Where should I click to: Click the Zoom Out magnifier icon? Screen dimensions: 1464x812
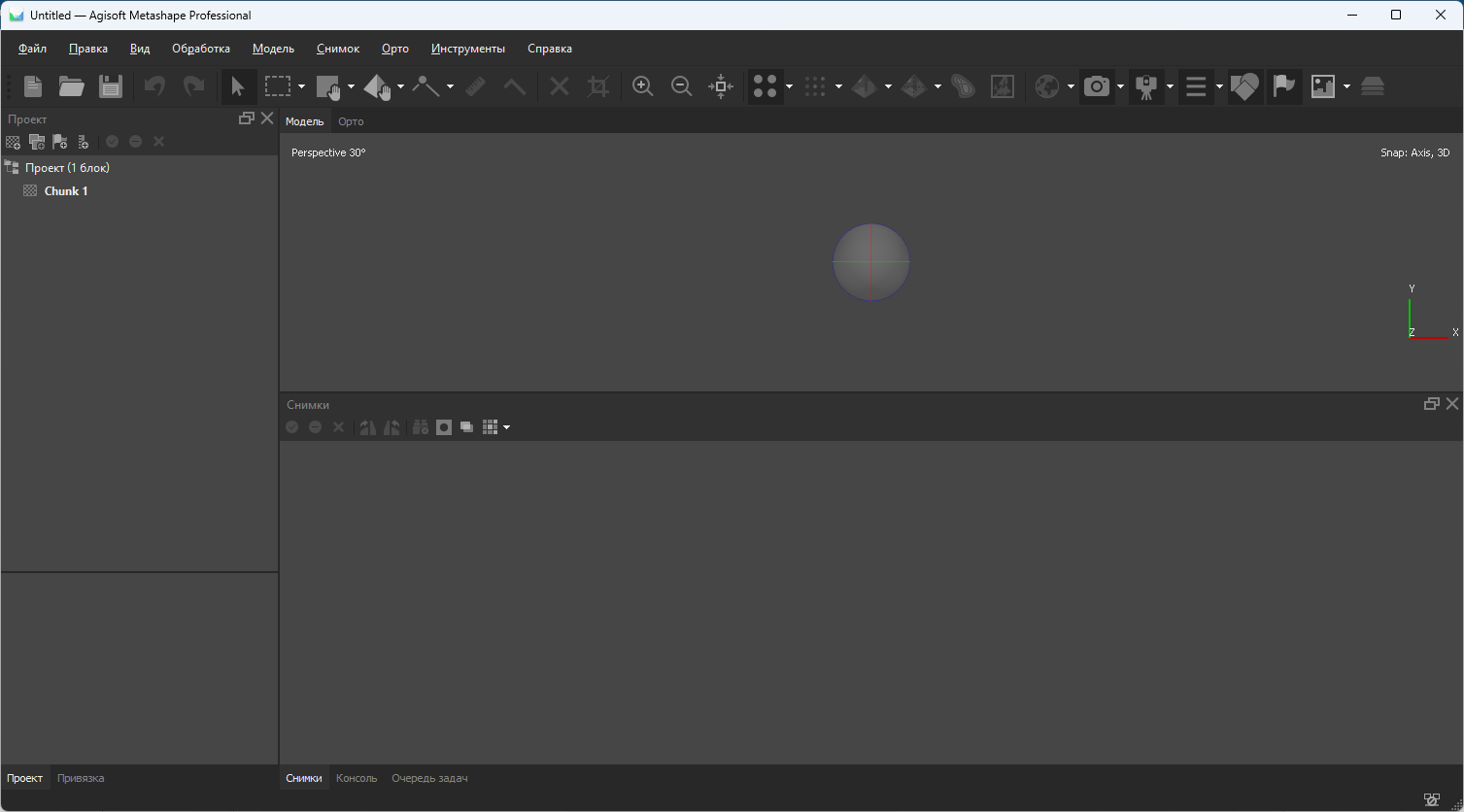click(x=682, y=86)
